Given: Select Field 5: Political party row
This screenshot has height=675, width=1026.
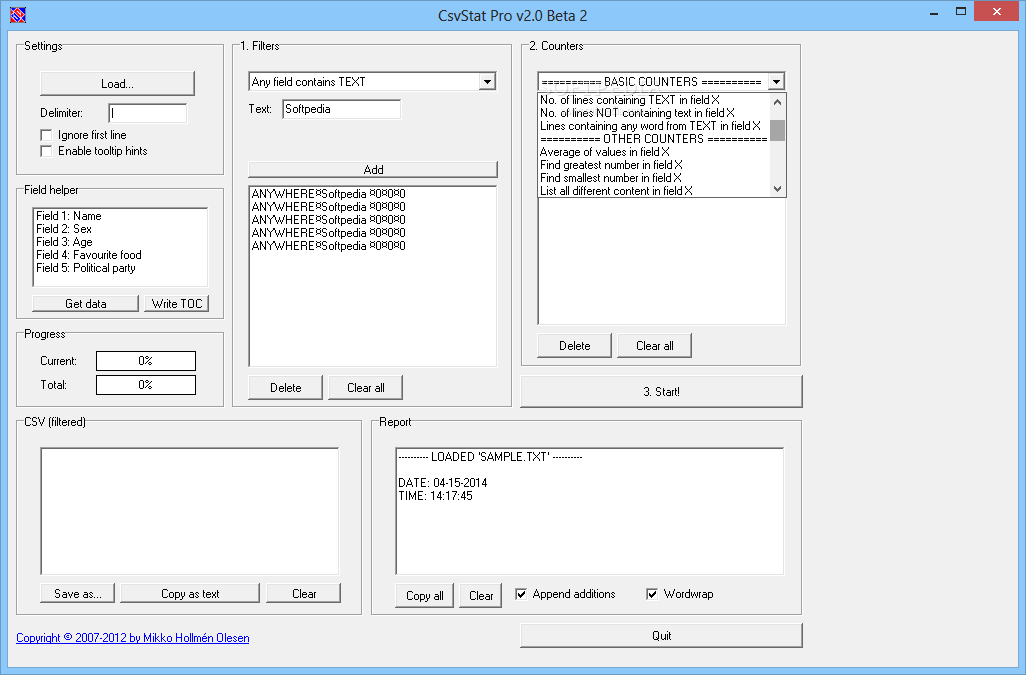Looking at the screenshot, I should 120,268.
